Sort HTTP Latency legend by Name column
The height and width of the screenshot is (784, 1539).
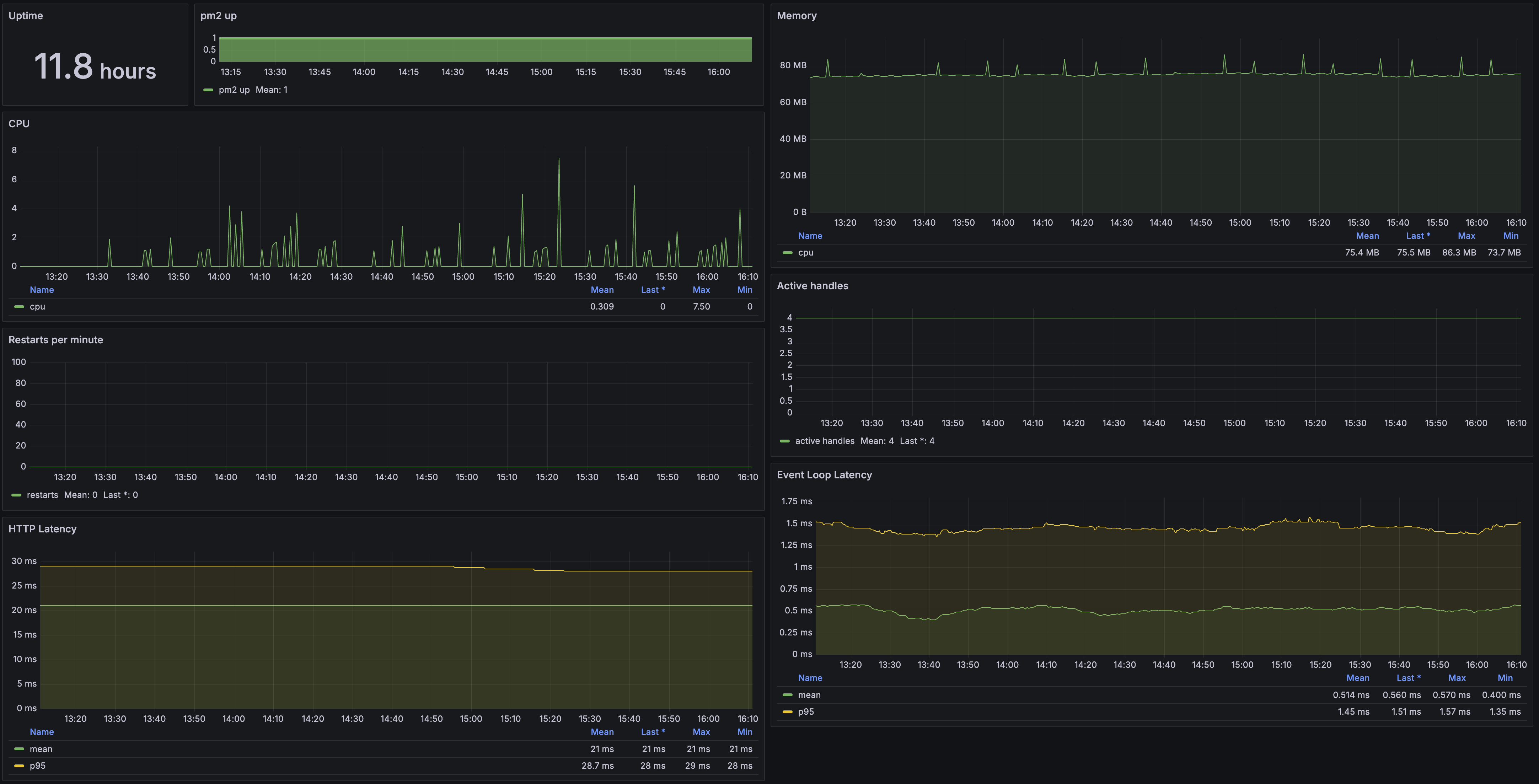click(42, 732)
